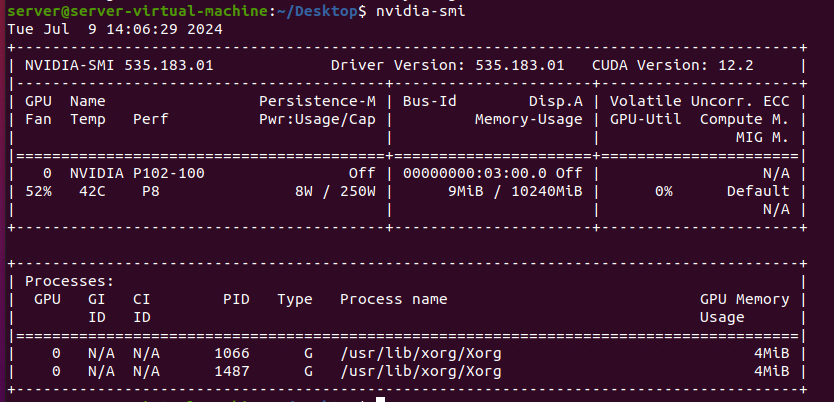
Task: Click the 9MiB / 10240MiB memory usage
Action: (515, 191)
